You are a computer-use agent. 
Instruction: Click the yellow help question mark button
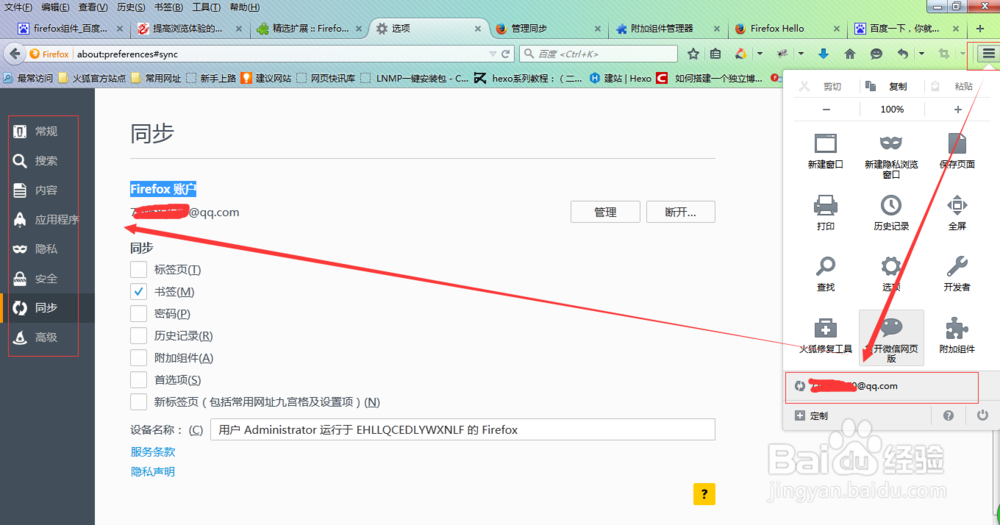pos(704,494)
